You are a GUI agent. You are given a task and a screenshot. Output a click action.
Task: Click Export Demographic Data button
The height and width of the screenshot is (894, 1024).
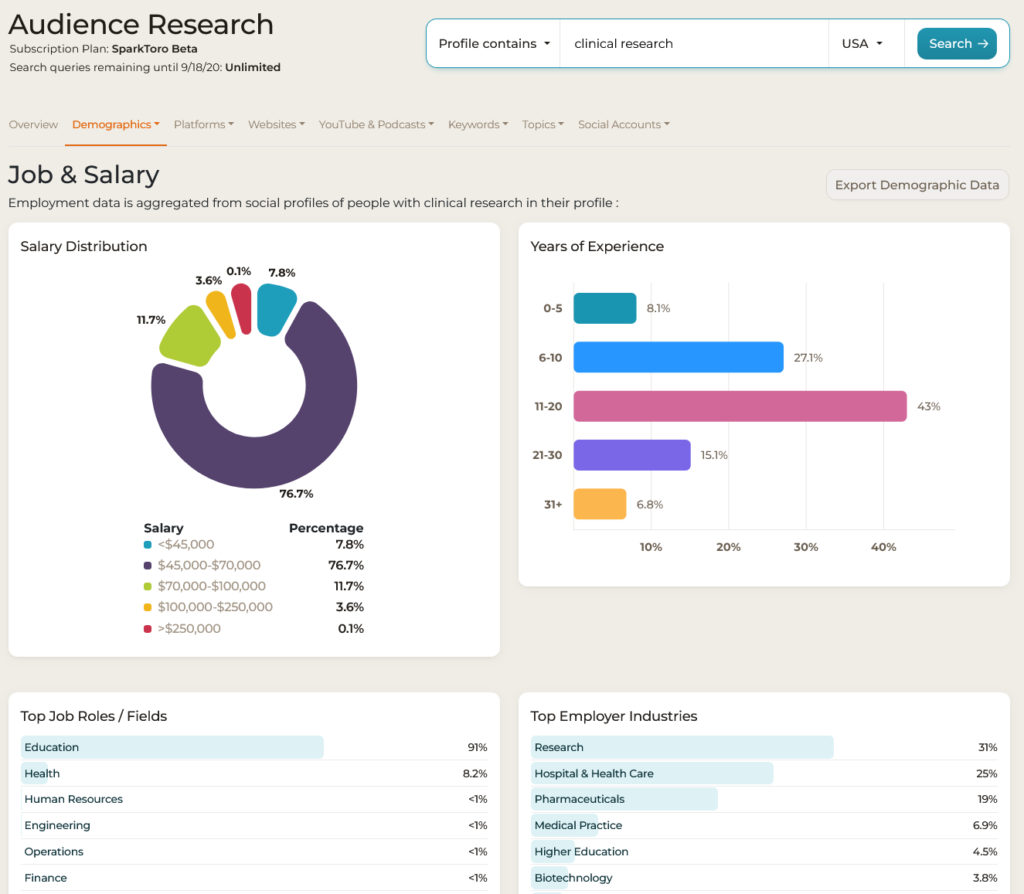(x=917, y=185)
